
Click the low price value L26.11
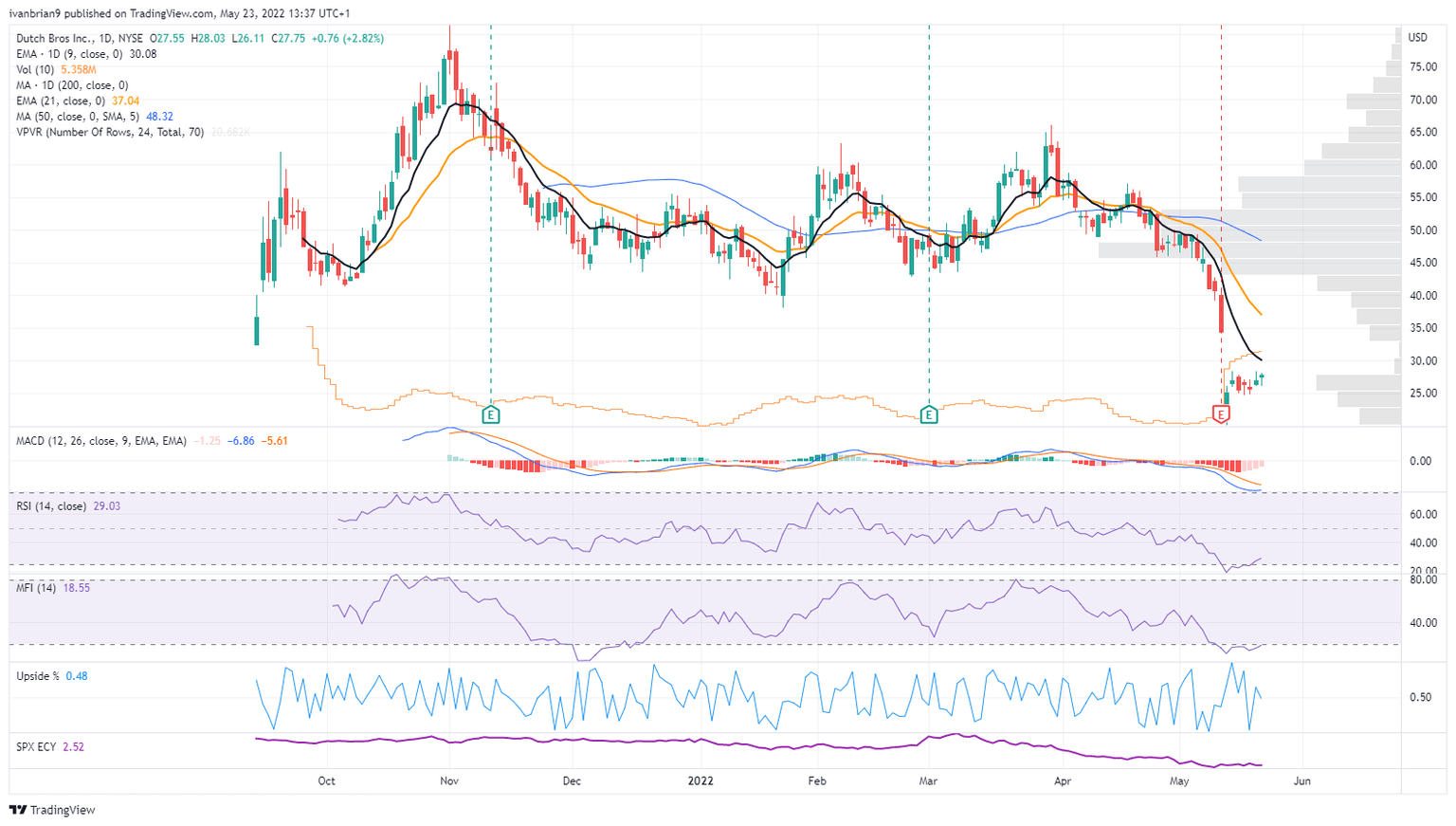tap(247, 39)
